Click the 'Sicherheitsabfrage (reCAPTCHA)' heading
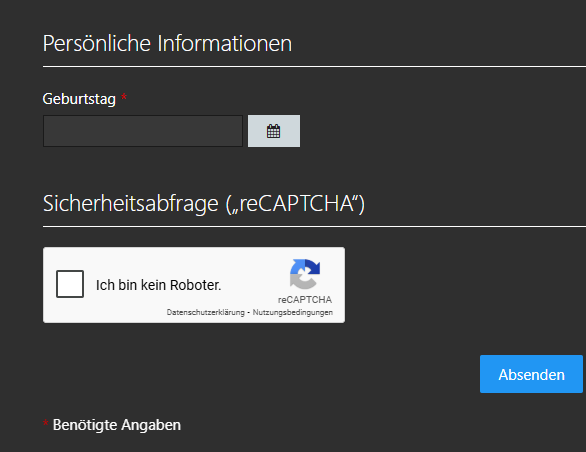The height and width of the screenshot is (452, 586). (x=204, y=204)
